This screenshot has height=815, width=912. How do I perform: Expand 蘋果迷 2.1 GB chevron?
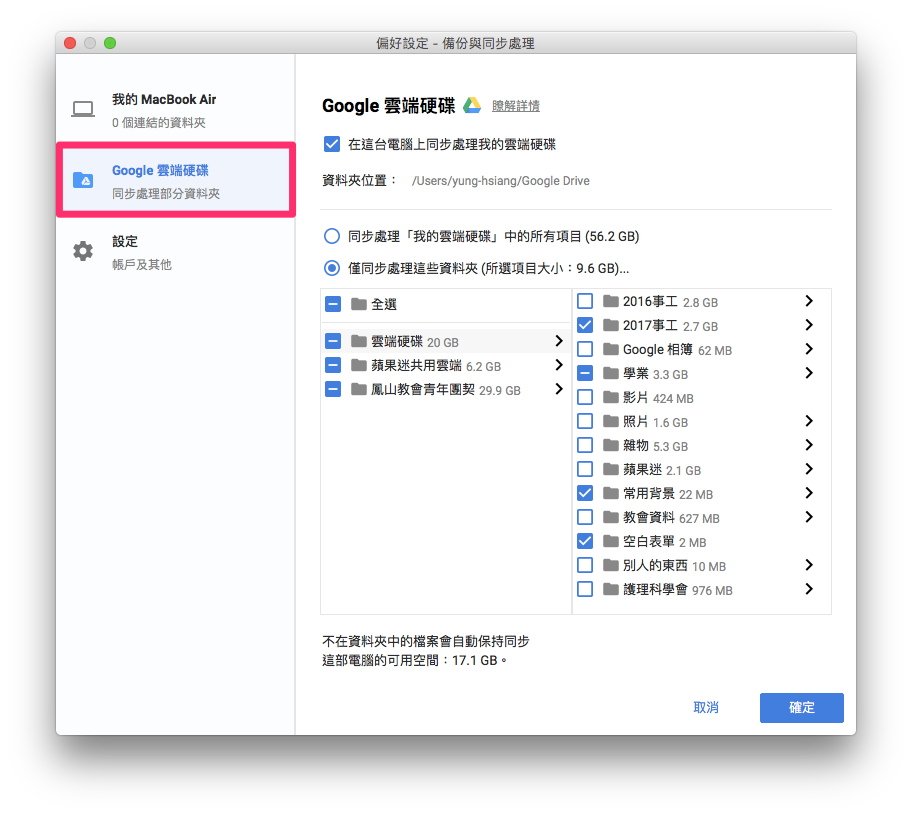(809, 469)
